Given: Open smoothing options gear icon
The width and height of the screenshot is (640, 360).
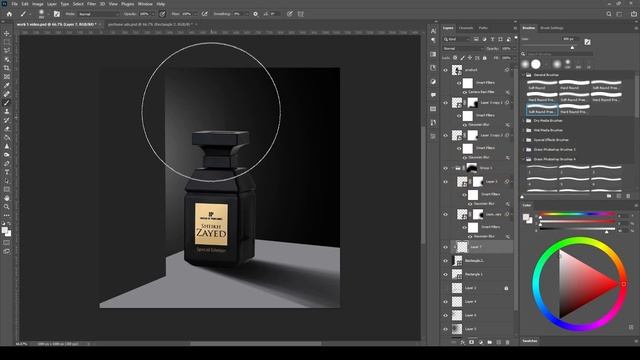Looking at the screenshot, I should [256, 14].
